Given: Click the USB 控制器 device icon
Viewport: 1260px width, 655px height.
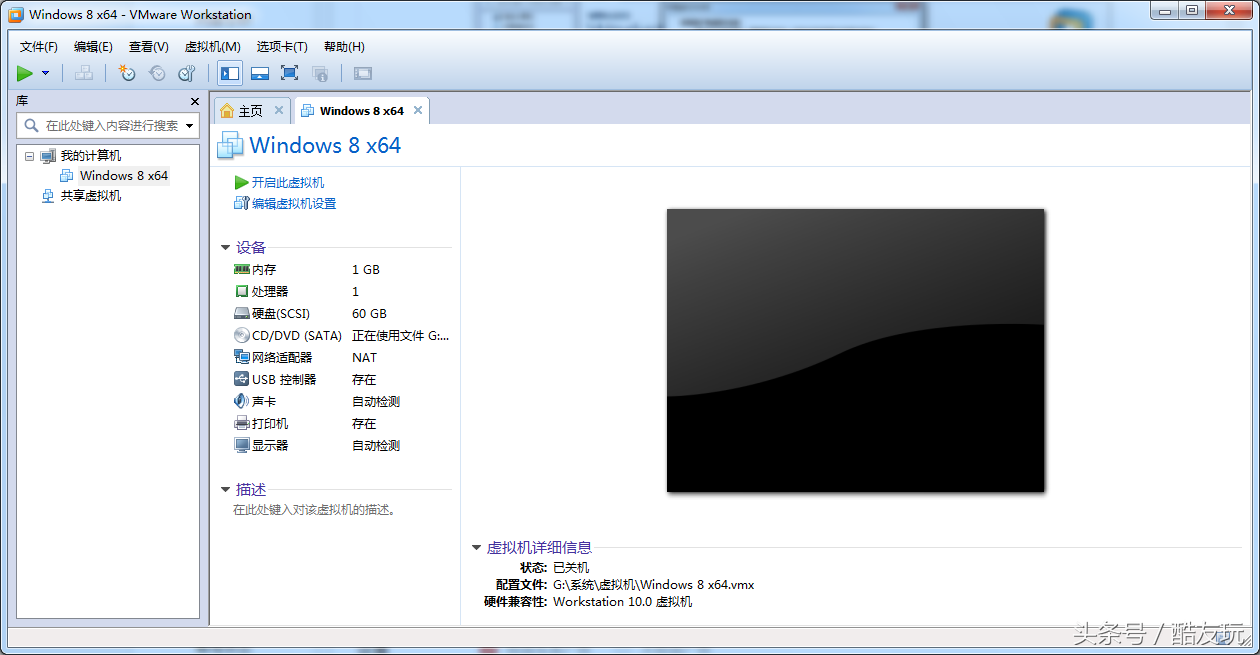Looking at the screenshot, I should tap(241, 380).
